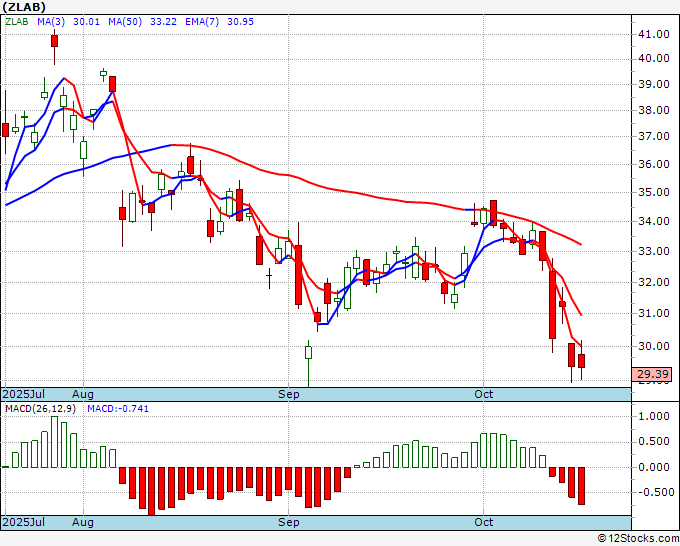Select the MA(50) value 33.22
Viewport: 680px width, 546px height.
coord(163,22)
